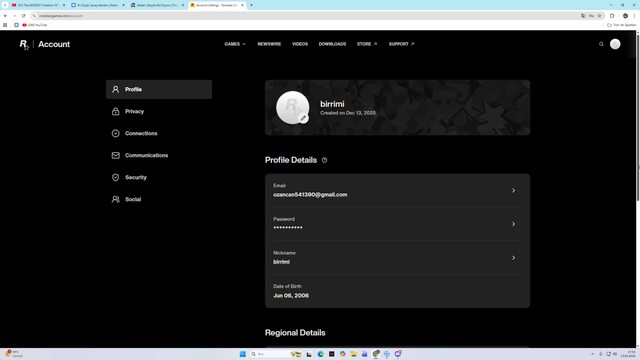Select the Profile sidebar item
The height and width of the screenshot is (360, 640).
point(159,89)
